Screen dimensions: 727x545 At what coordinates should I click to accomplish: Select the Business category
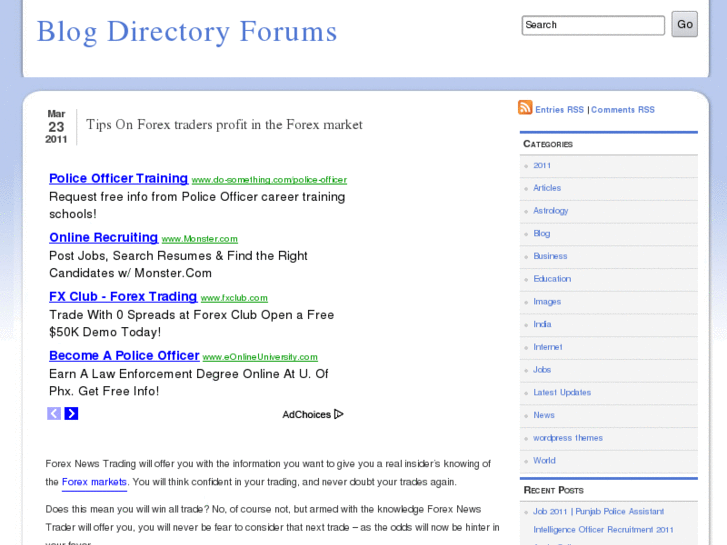point(550,256)
